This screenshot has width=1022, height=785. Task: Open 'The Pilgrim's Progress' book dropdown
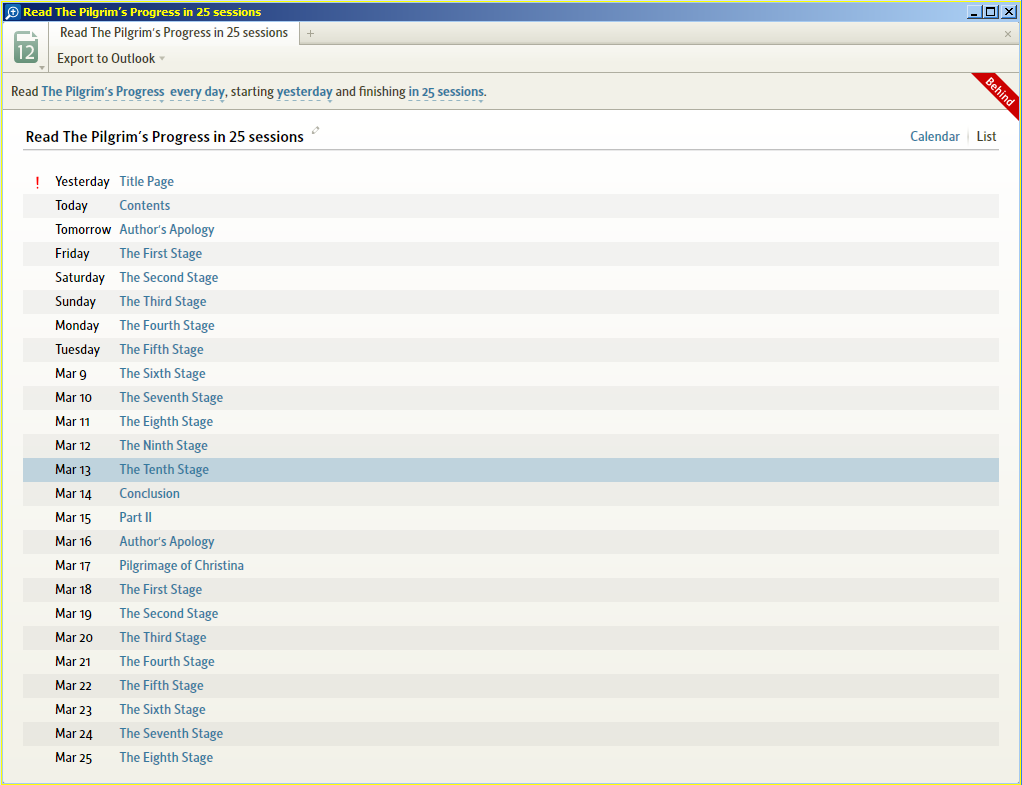click(x=103, y=92)
